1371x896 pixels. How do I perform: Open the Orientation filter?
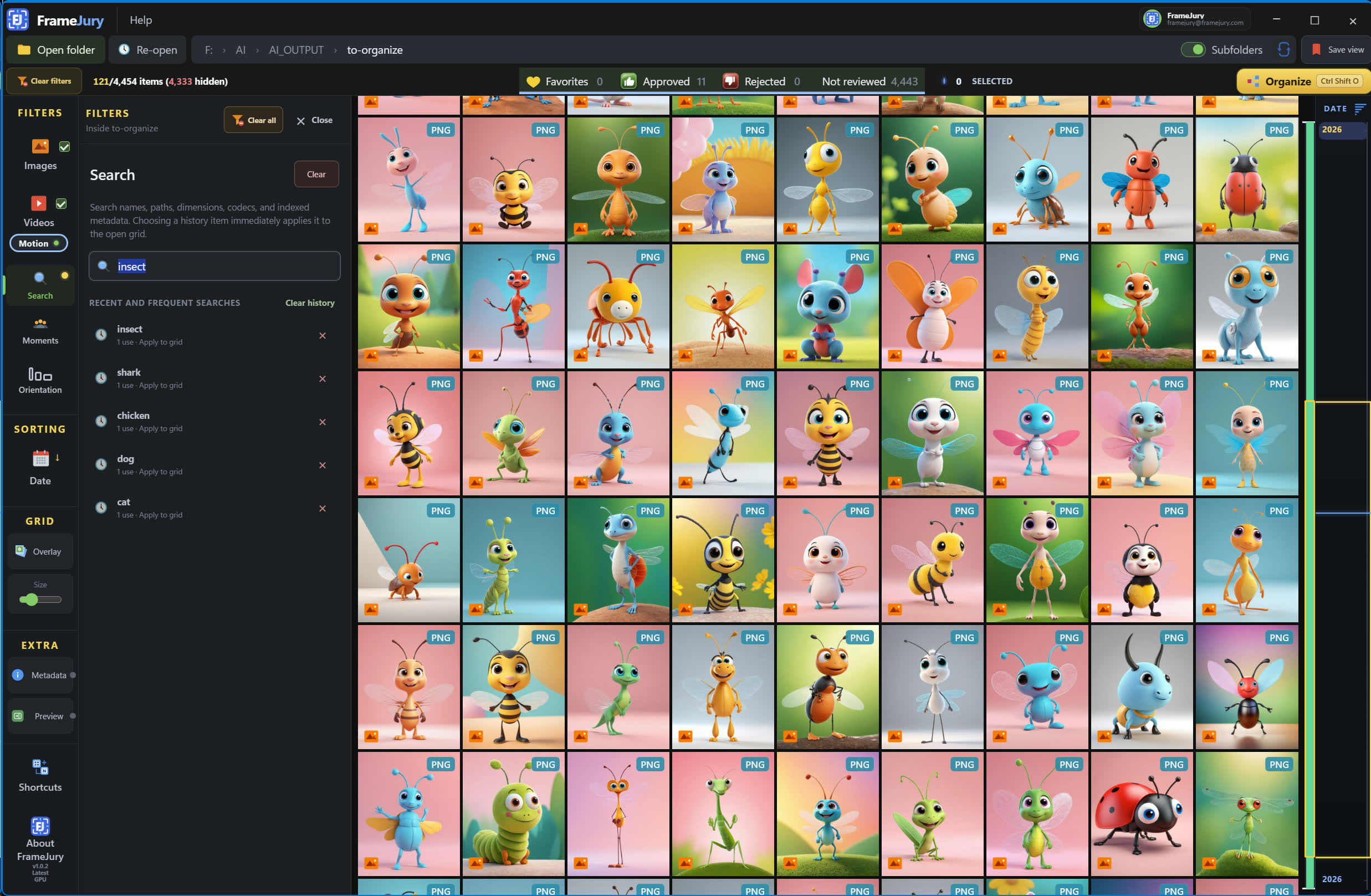tap(40, 381)
